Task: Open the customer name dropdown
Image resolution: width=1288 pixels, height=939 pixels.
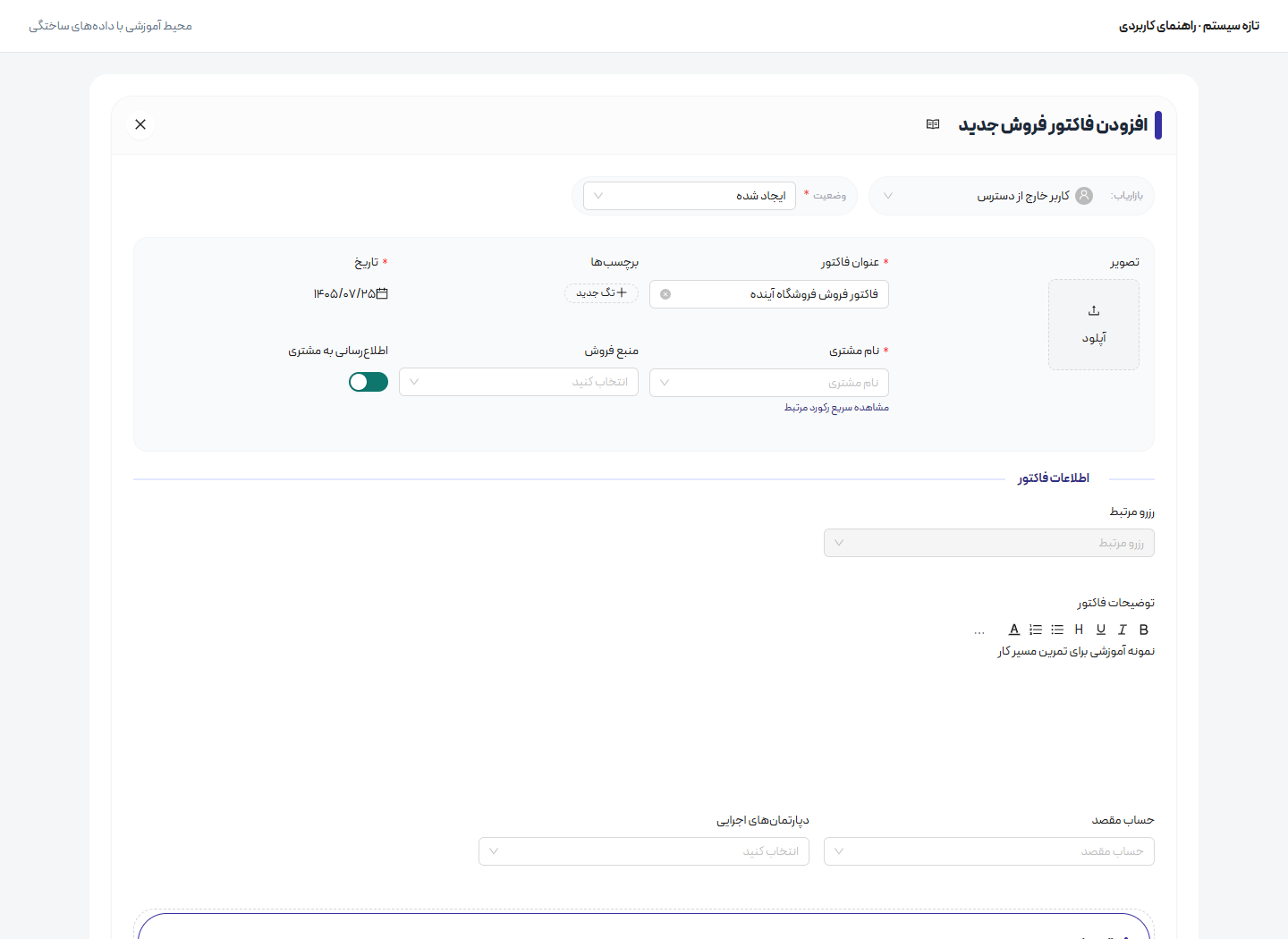Action: pyautogui.click(x=769, y=383)
